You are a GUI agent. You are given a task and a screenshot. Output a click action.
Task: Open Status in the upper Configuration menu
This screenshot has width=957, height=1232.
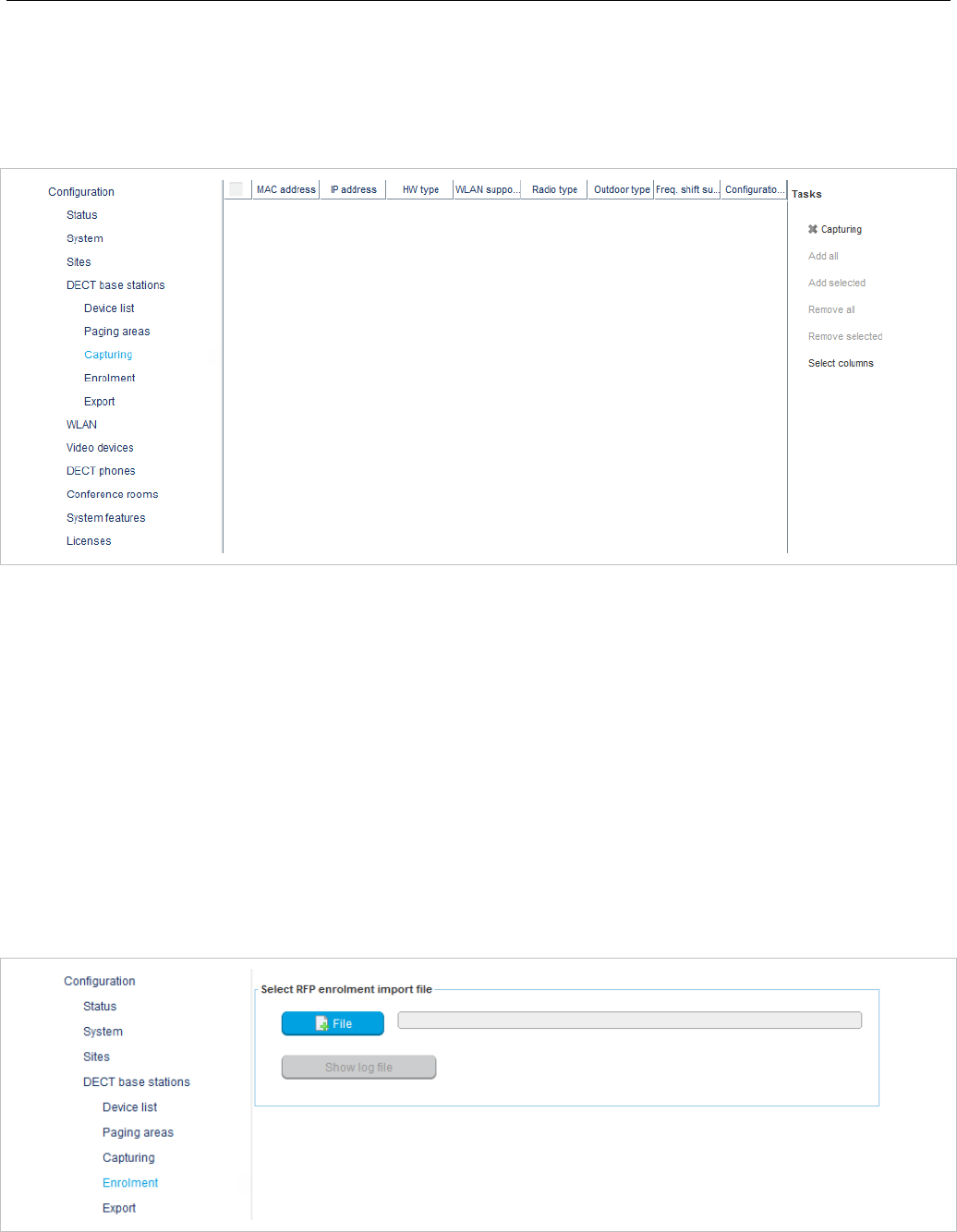(x=81, y=215)
